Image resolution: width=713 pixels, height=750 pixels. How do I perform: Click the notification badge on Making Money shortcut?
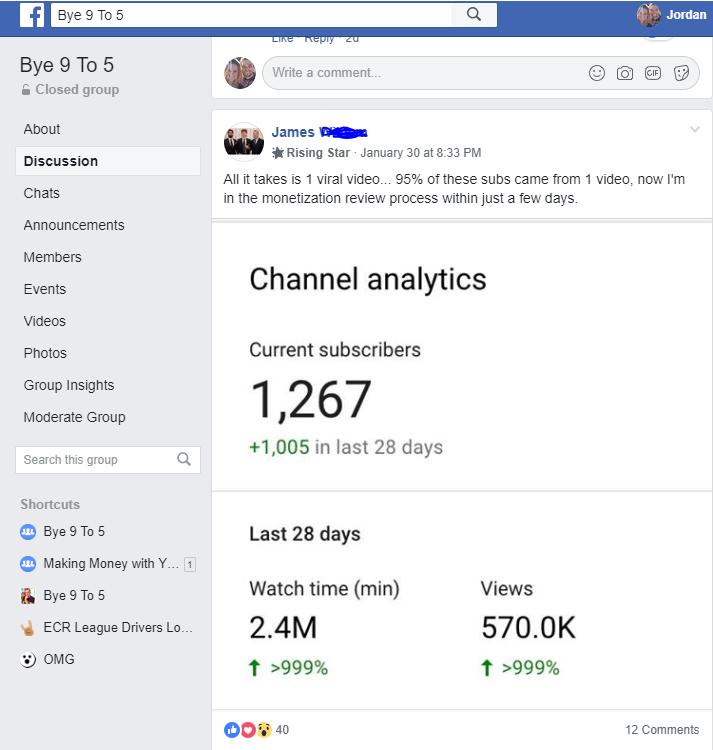click(x=190, y=564)
